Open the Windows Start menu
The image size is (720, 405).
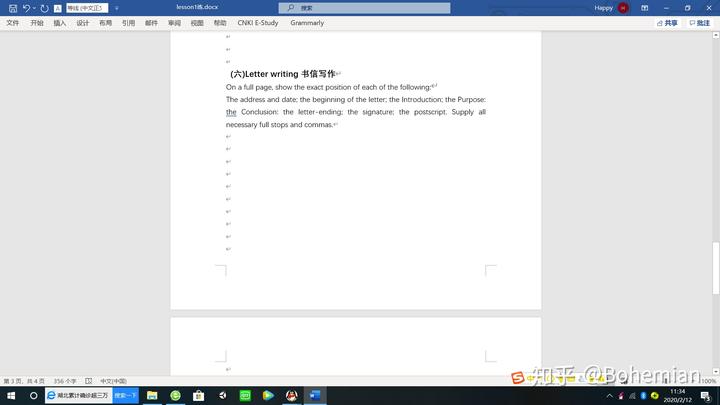11,395
